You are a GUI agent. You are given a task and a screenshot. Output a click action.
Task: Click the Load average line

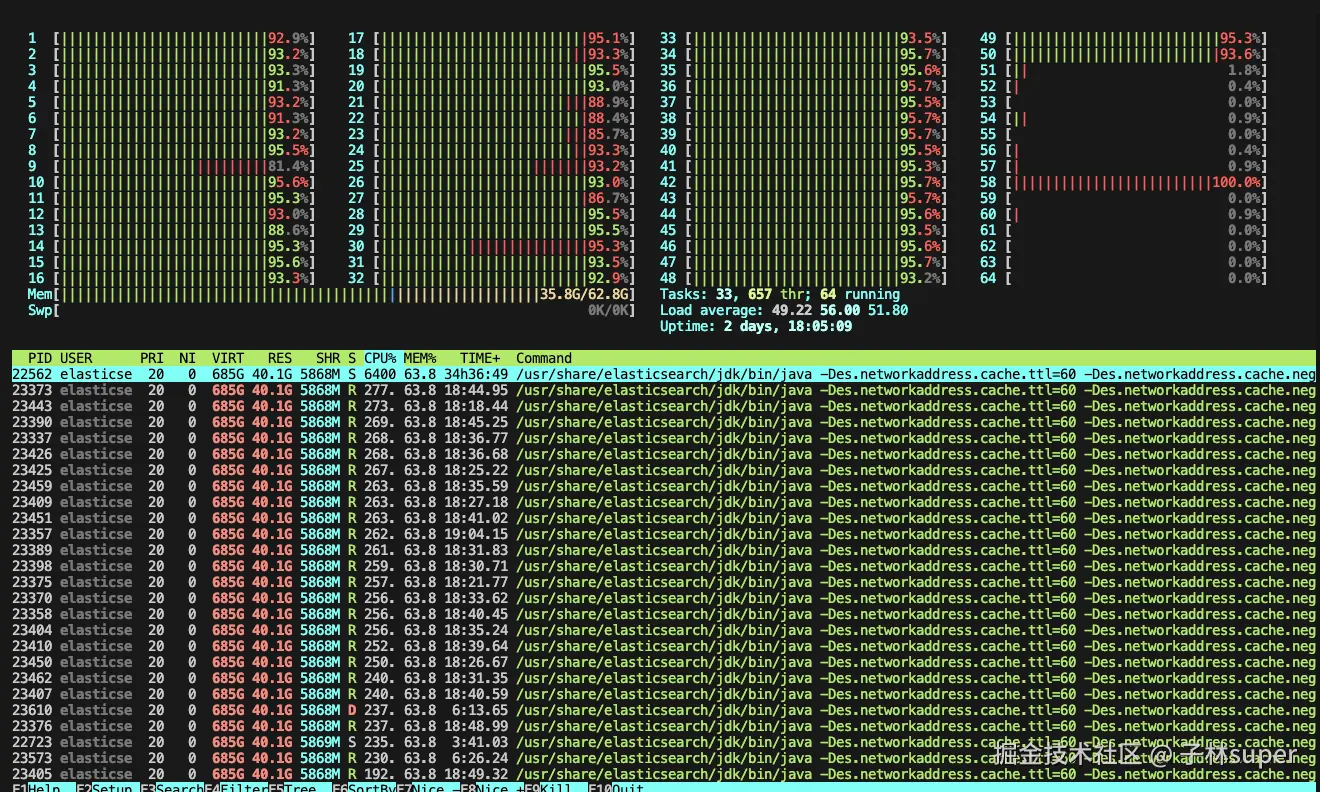click(784, 310)
